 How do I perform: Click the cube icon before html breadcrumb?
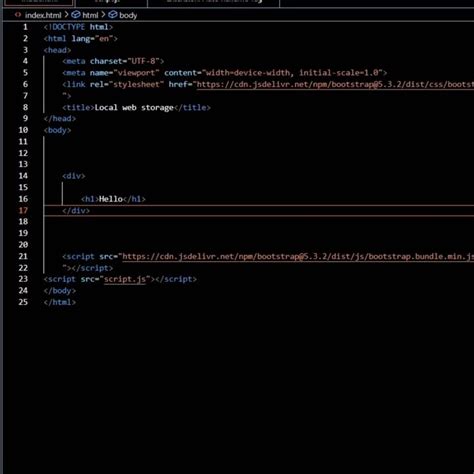tap(76, 15)
